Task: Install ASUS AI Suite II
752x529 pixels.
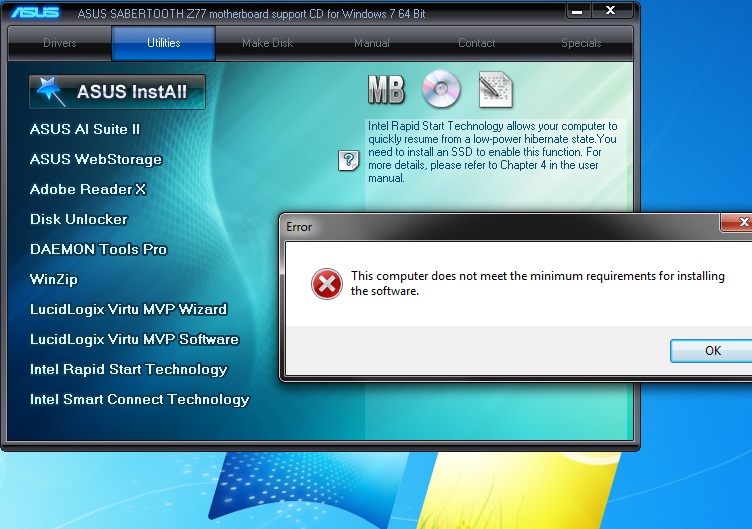Action: (85, 129)
